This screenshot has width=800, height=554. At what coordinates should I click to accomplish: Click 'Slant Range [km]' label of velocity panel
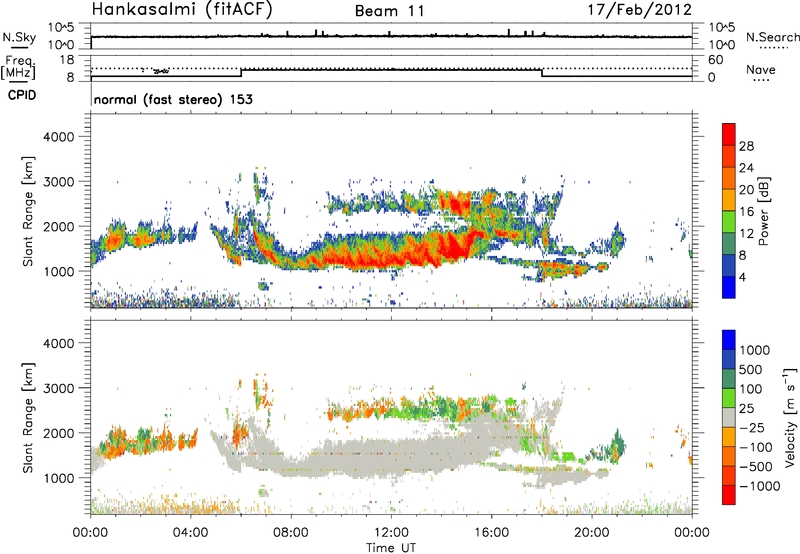[28, 418]
